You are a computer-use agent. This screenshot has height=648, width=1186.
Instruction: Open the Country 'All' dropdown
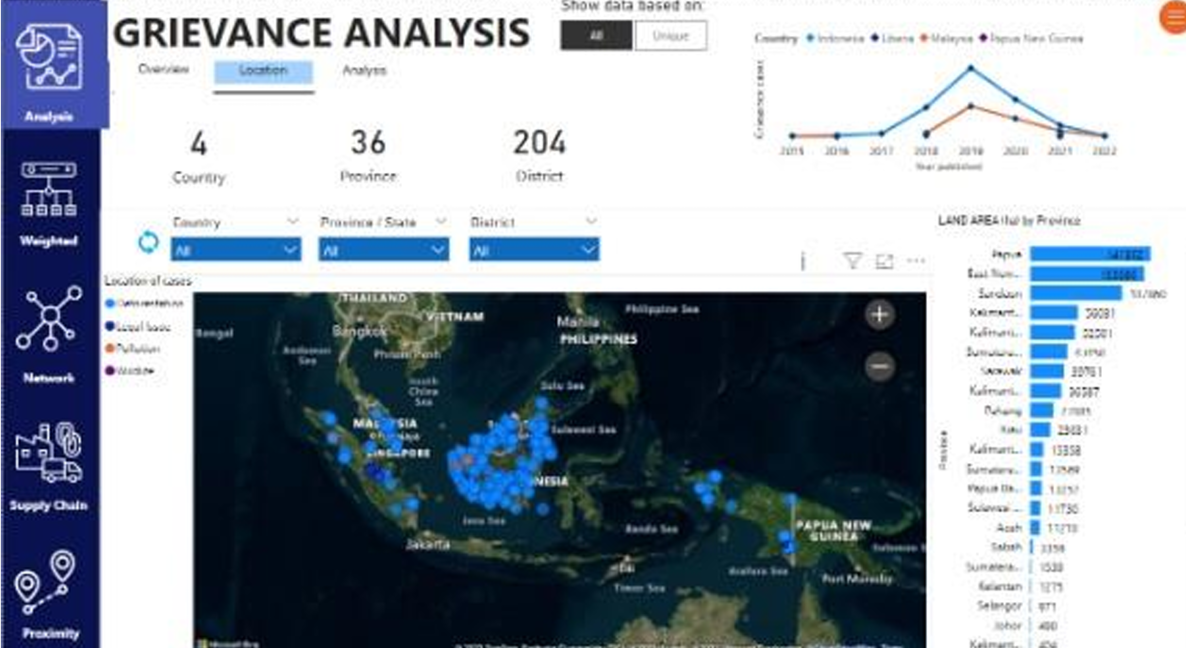(235, 250)
